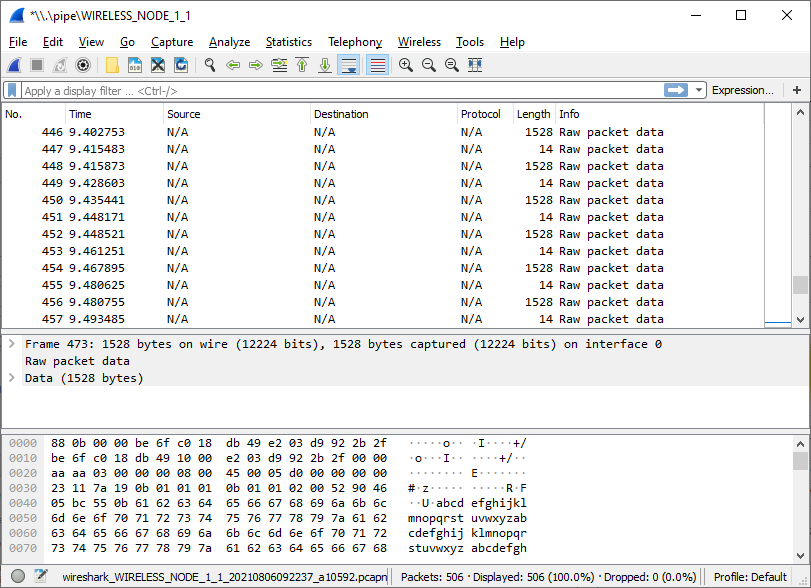
Task: Open the Statistics menu
Action: pos(289,42)
